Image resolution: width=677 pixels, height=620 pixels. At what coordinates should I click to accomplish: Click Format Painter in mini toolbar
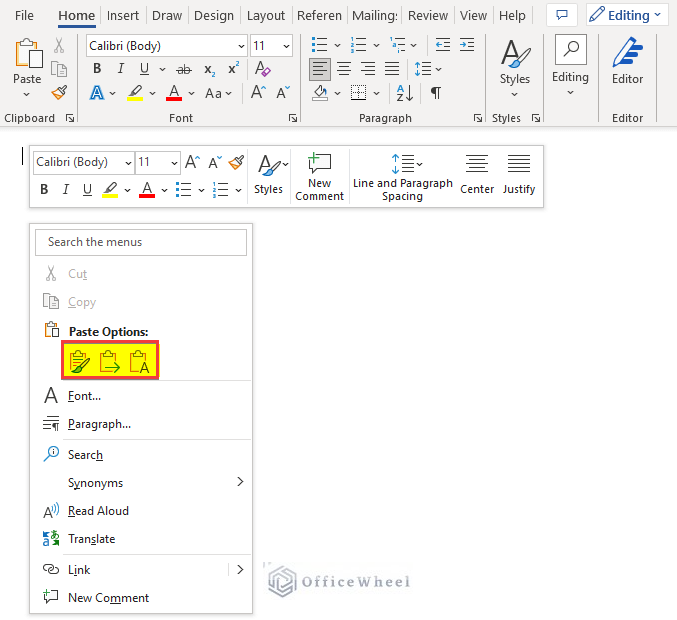(237, 162)
